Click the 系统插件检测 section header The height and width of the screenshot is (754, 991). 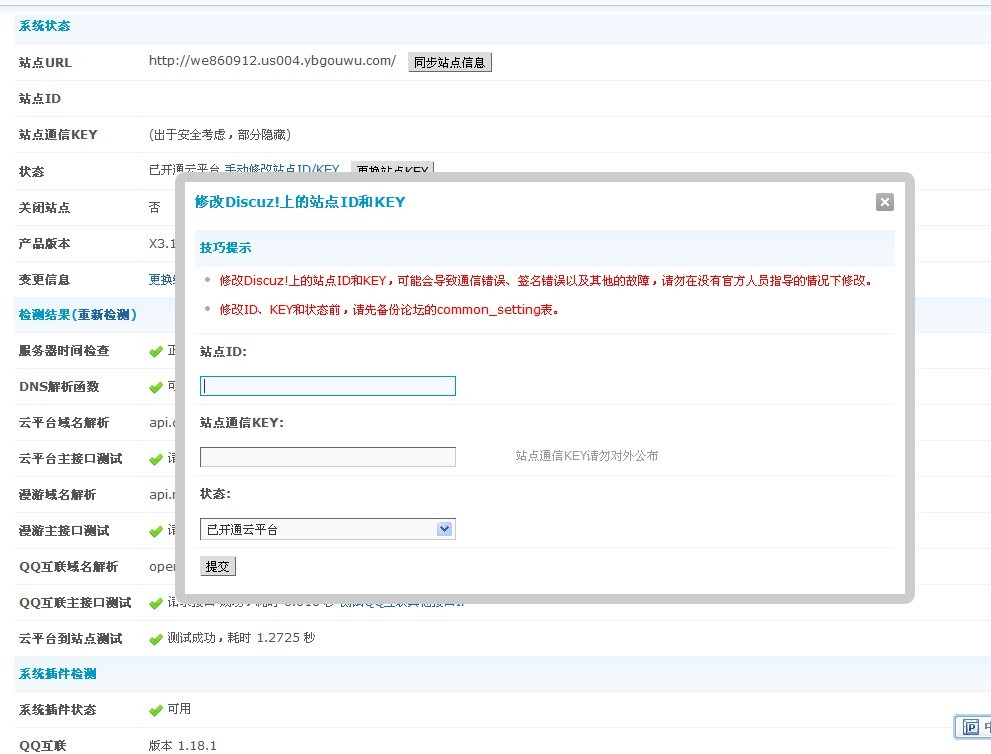point(58,674)
